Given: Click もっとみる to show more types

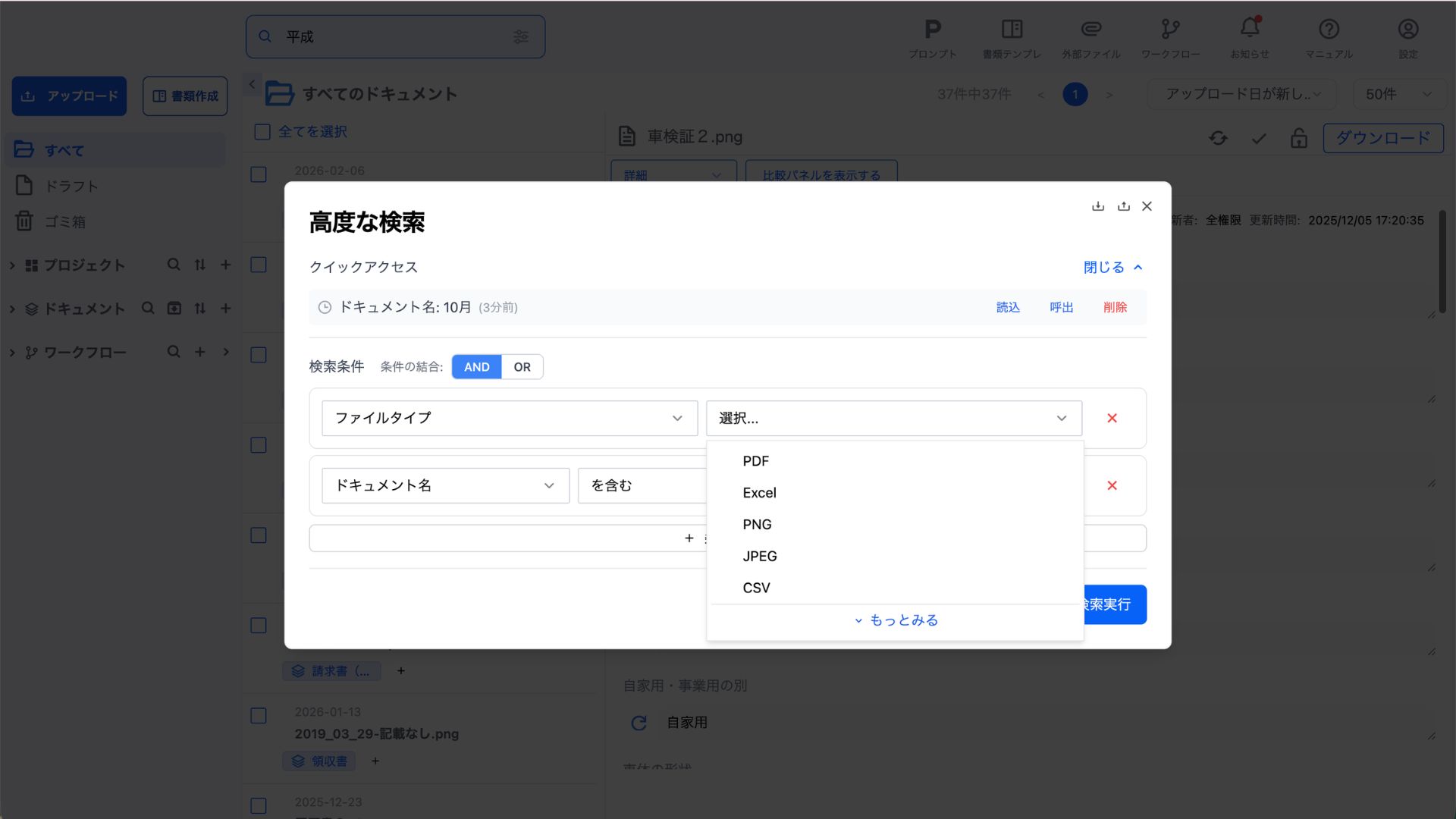Looking at the screenshot, I should (896, 620).
